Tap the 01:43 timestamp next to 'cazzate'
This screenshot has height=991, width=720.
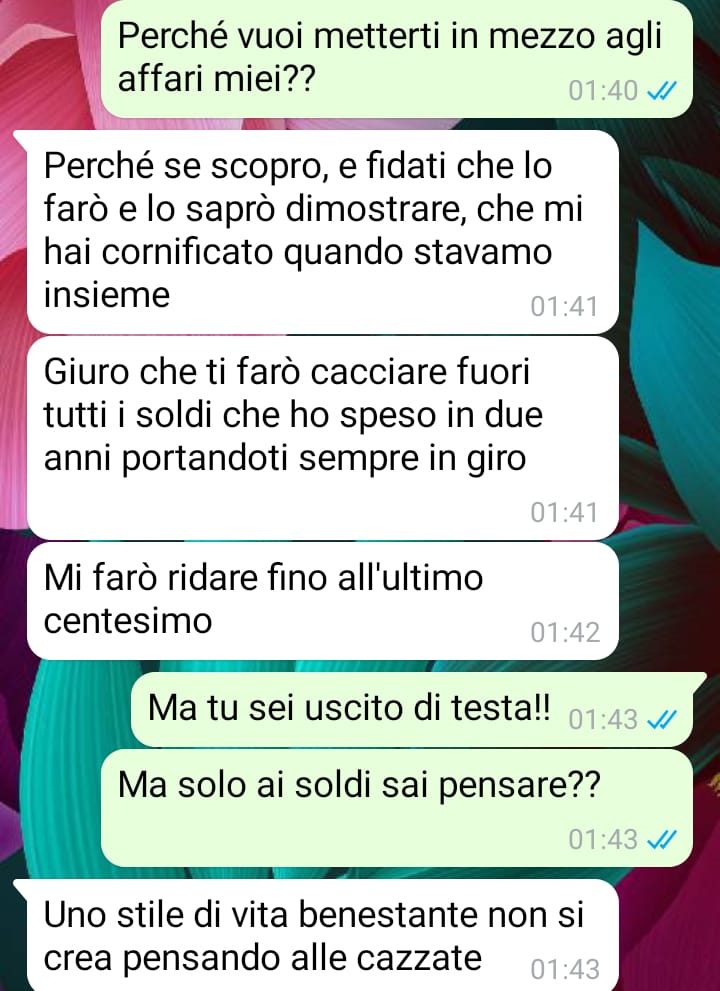click(x=564, y=970)
